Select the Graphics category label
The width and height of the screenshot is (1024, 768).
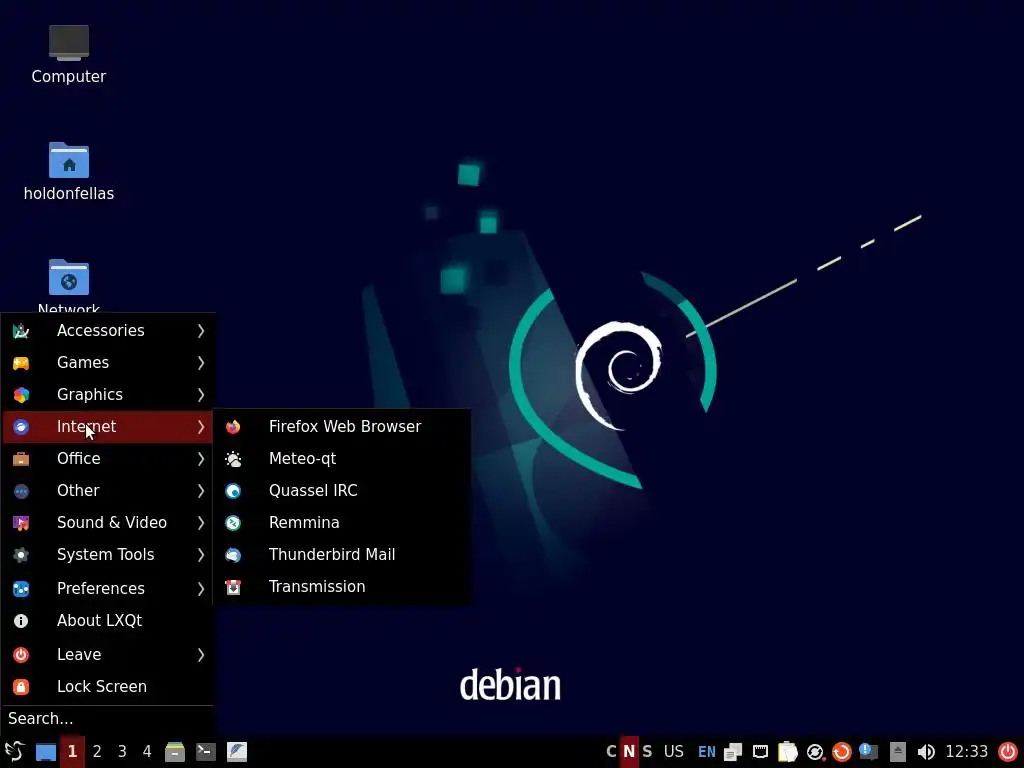pyautogui.click(x=89, y=394)
